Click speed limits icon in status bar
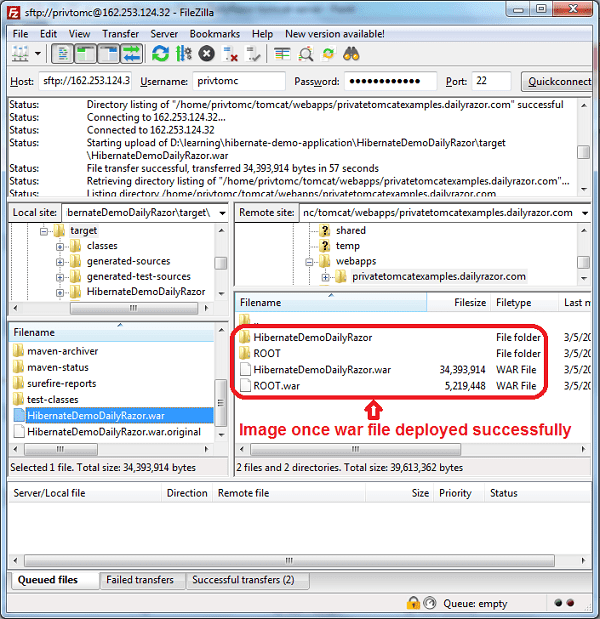Screen dimensions: 600x619 click(x=430, y=603)
